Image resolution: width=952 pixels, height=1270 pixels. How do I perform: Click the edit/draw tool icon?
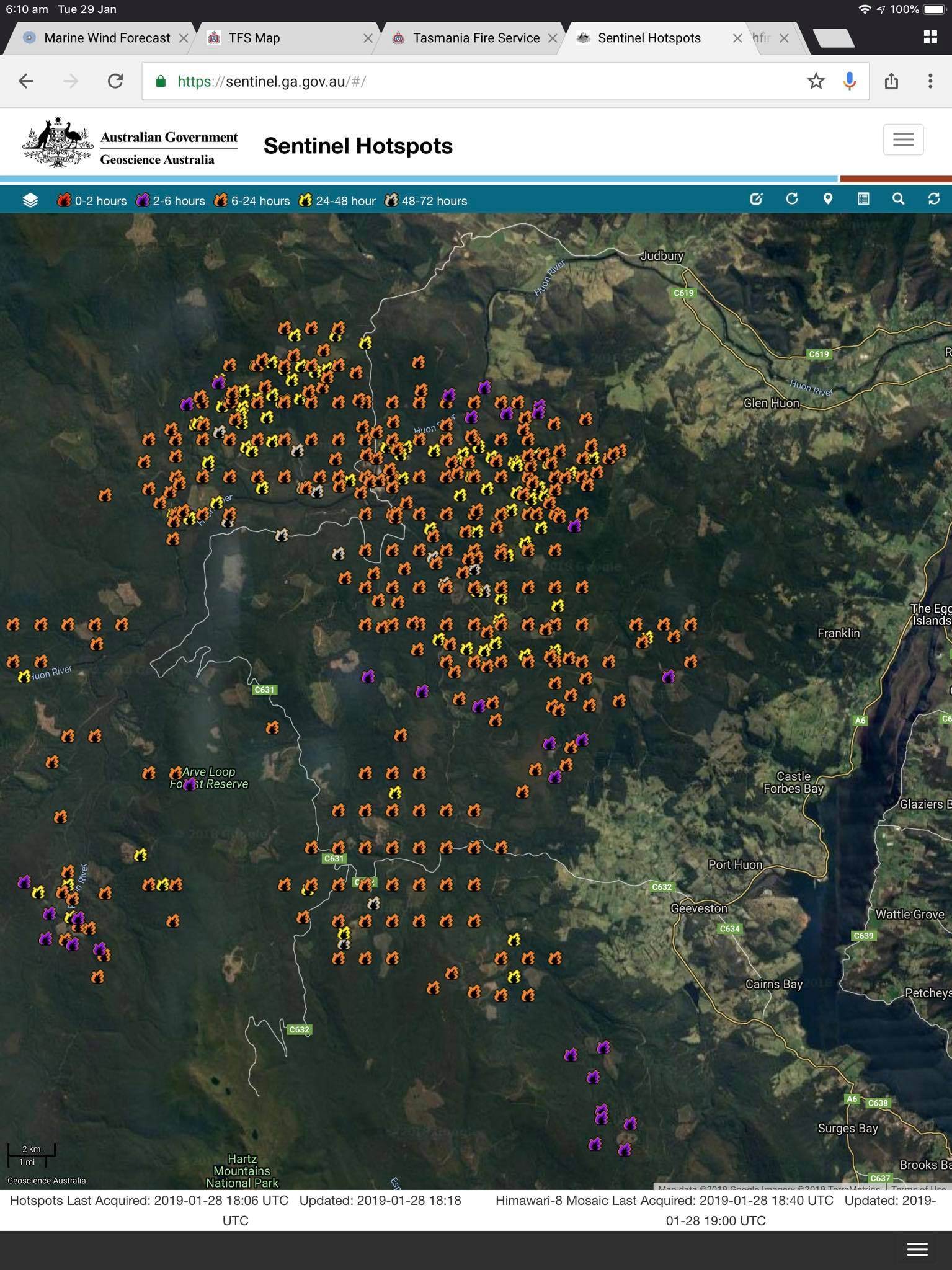[756, 199]
